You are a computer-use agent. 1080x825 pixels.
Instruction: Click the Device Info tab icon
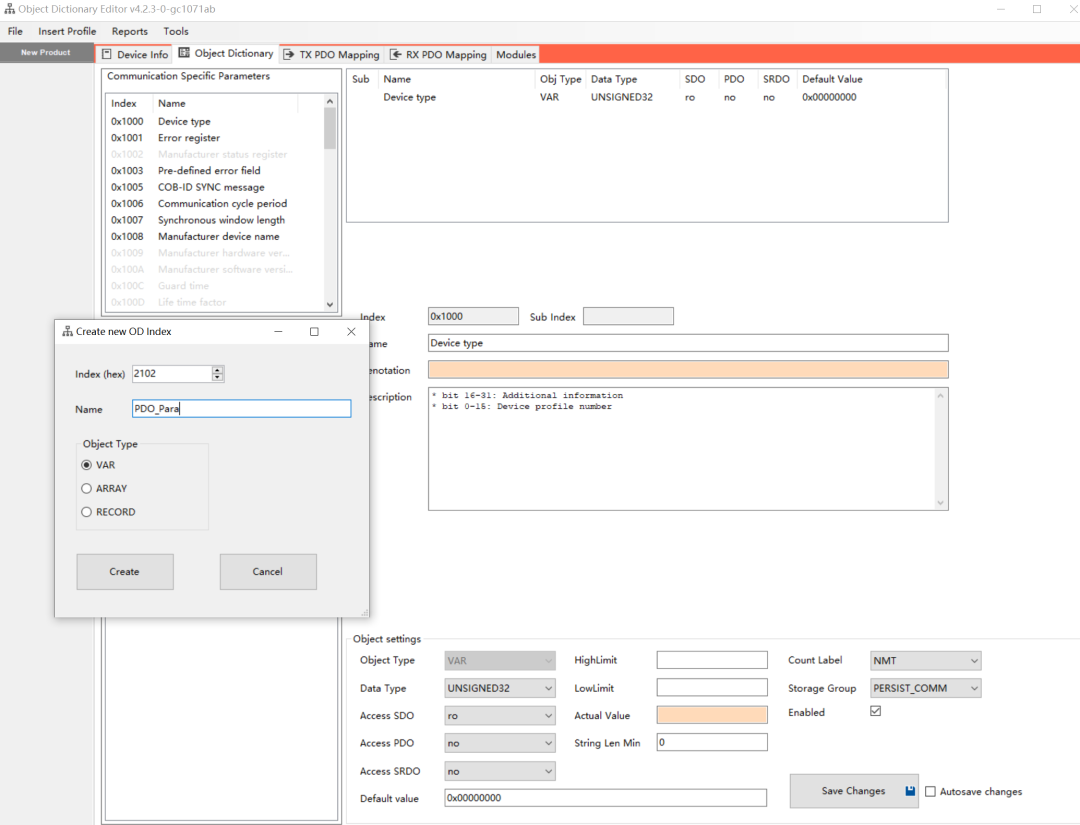pyautogui.click(x=106, y=54)
